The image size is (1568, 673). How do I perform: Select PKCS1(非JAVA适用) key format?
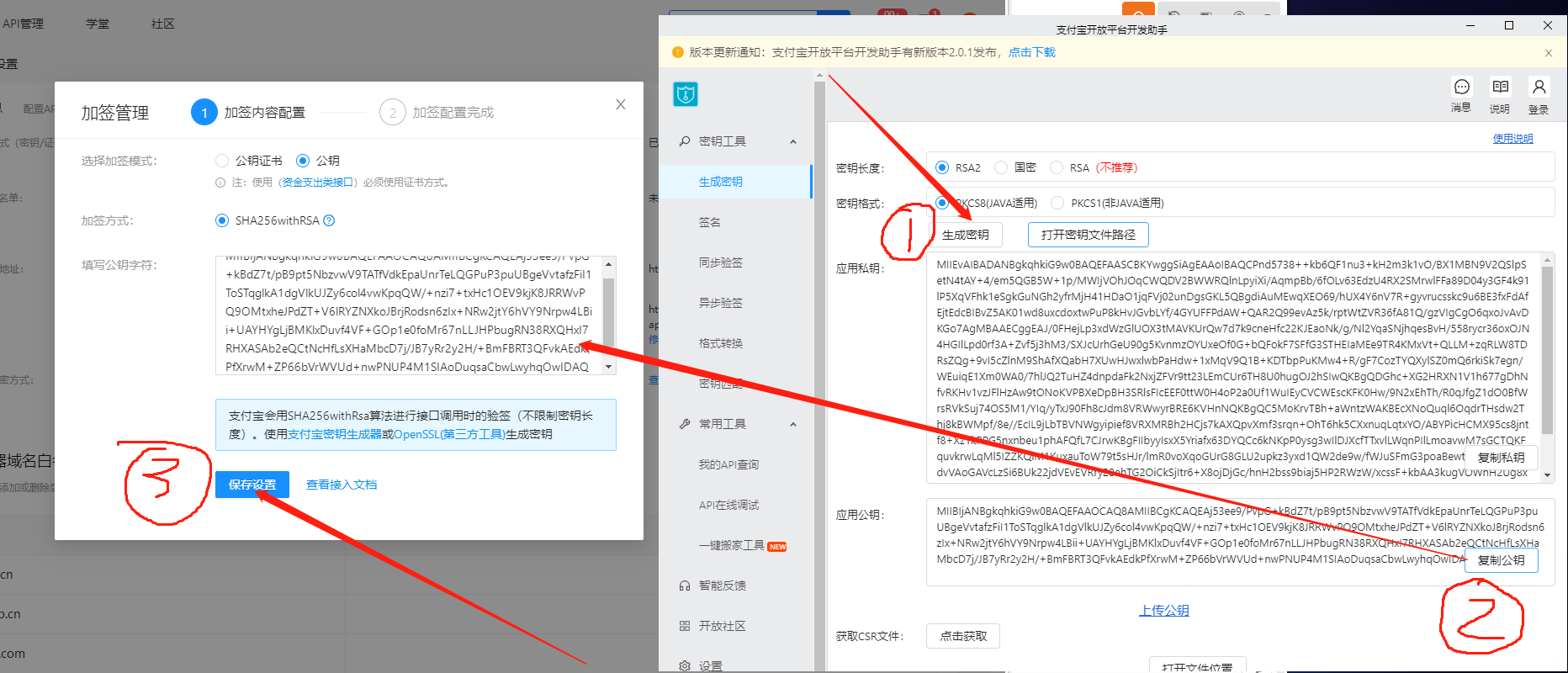[x=1057, y=203]
